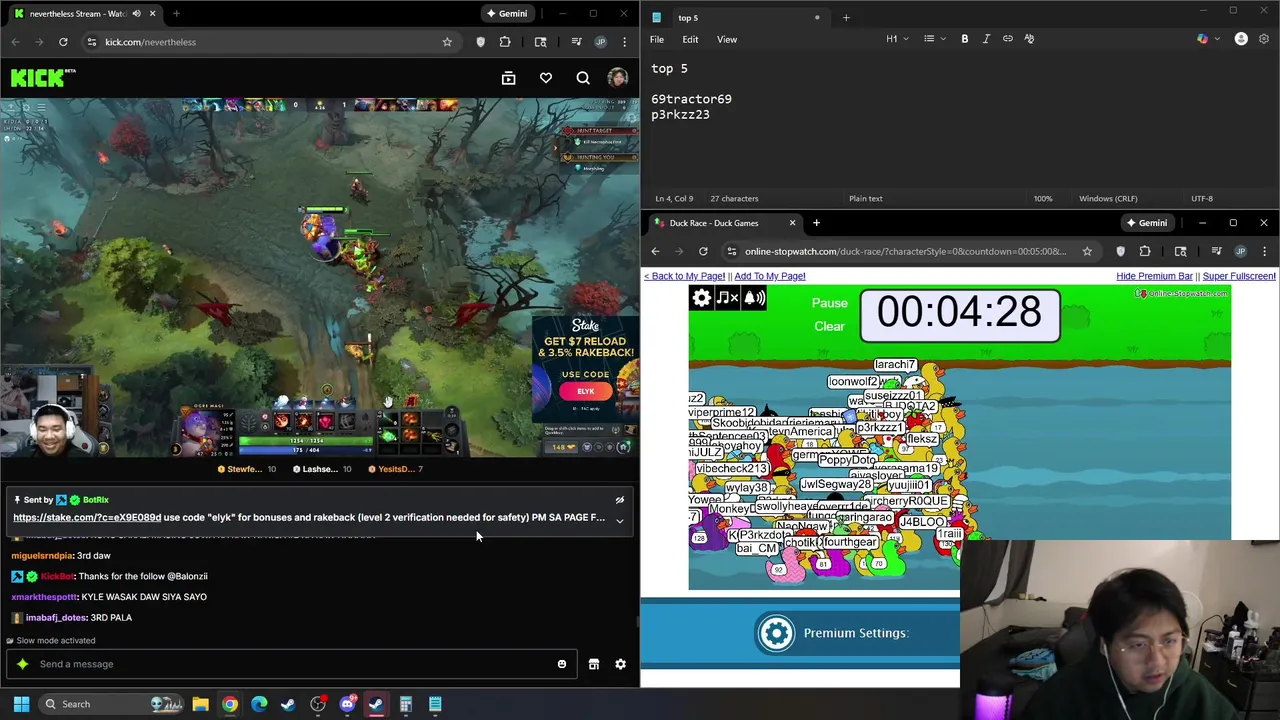Open Kick browse/following streams icon

point(508,78)
